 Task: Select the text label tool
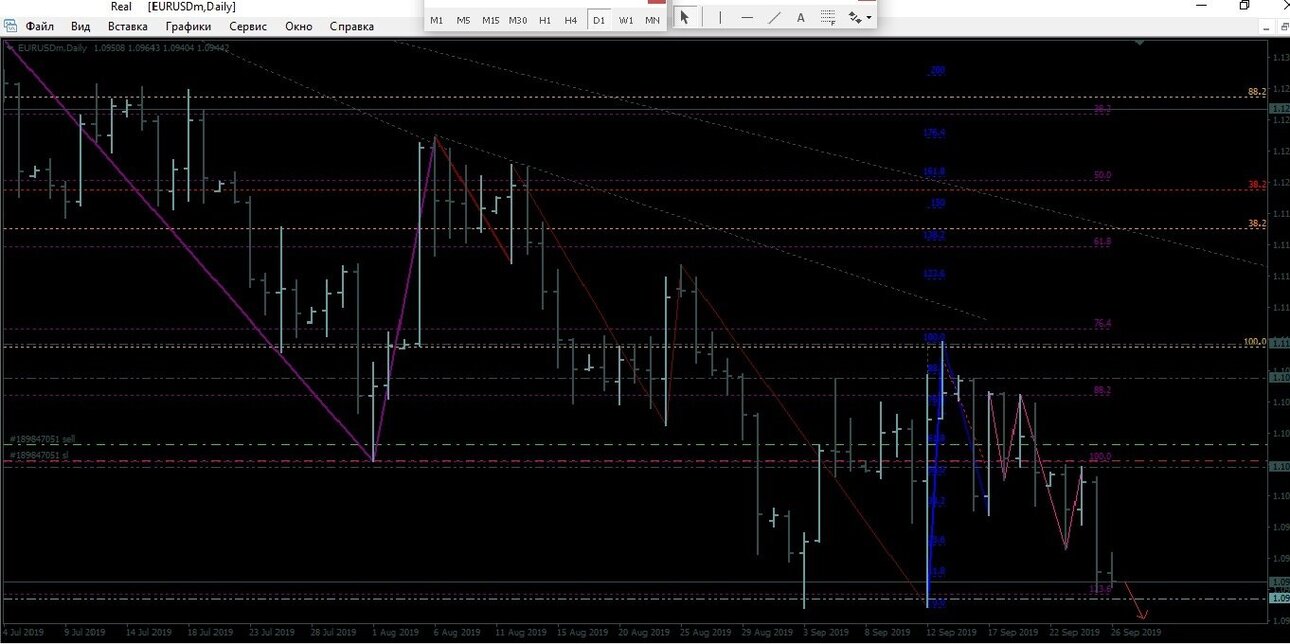point(801,18)
